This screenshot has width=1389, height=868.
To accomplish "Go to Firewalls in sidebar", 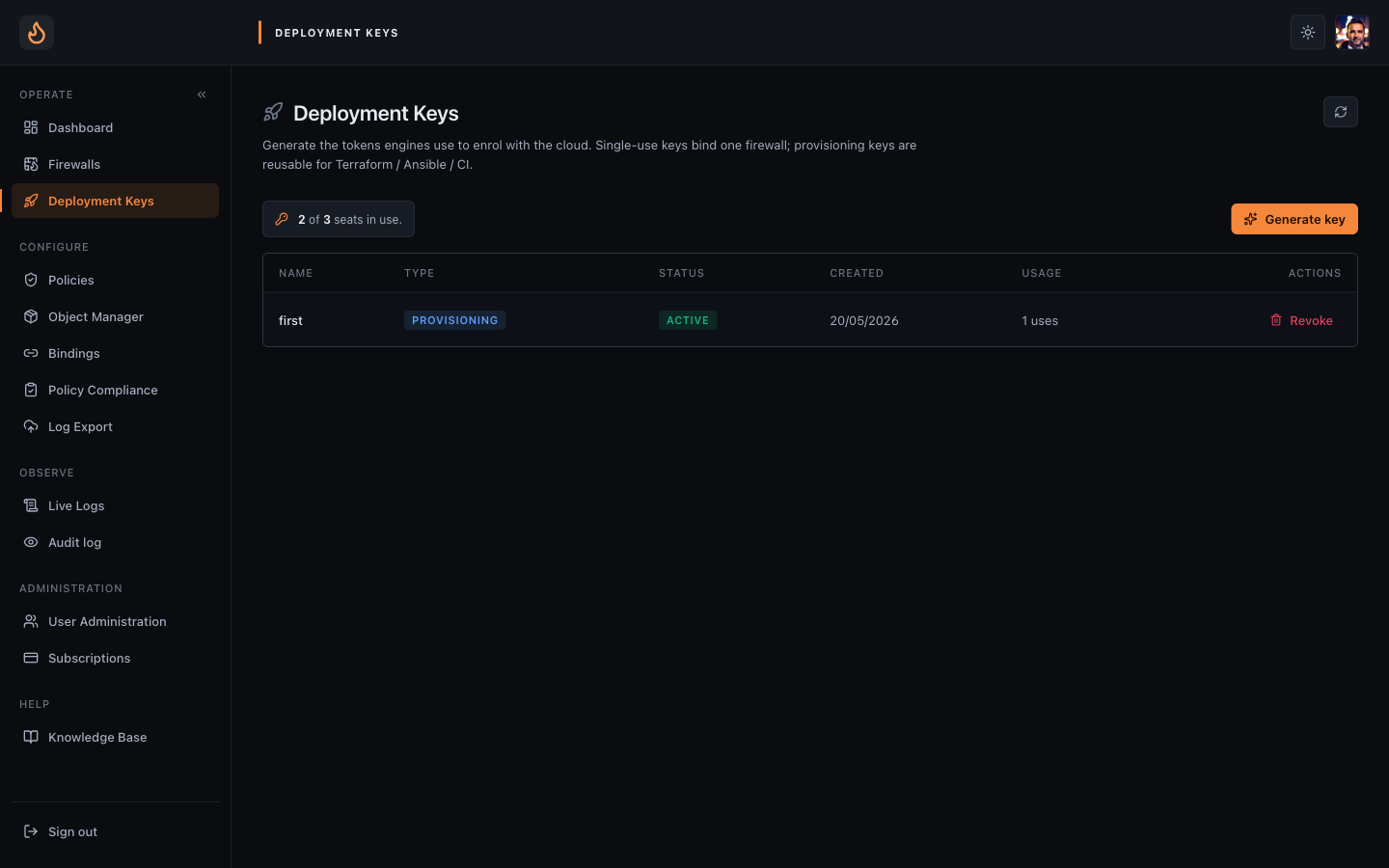I will pyautogui.click(x=115, y=164).
